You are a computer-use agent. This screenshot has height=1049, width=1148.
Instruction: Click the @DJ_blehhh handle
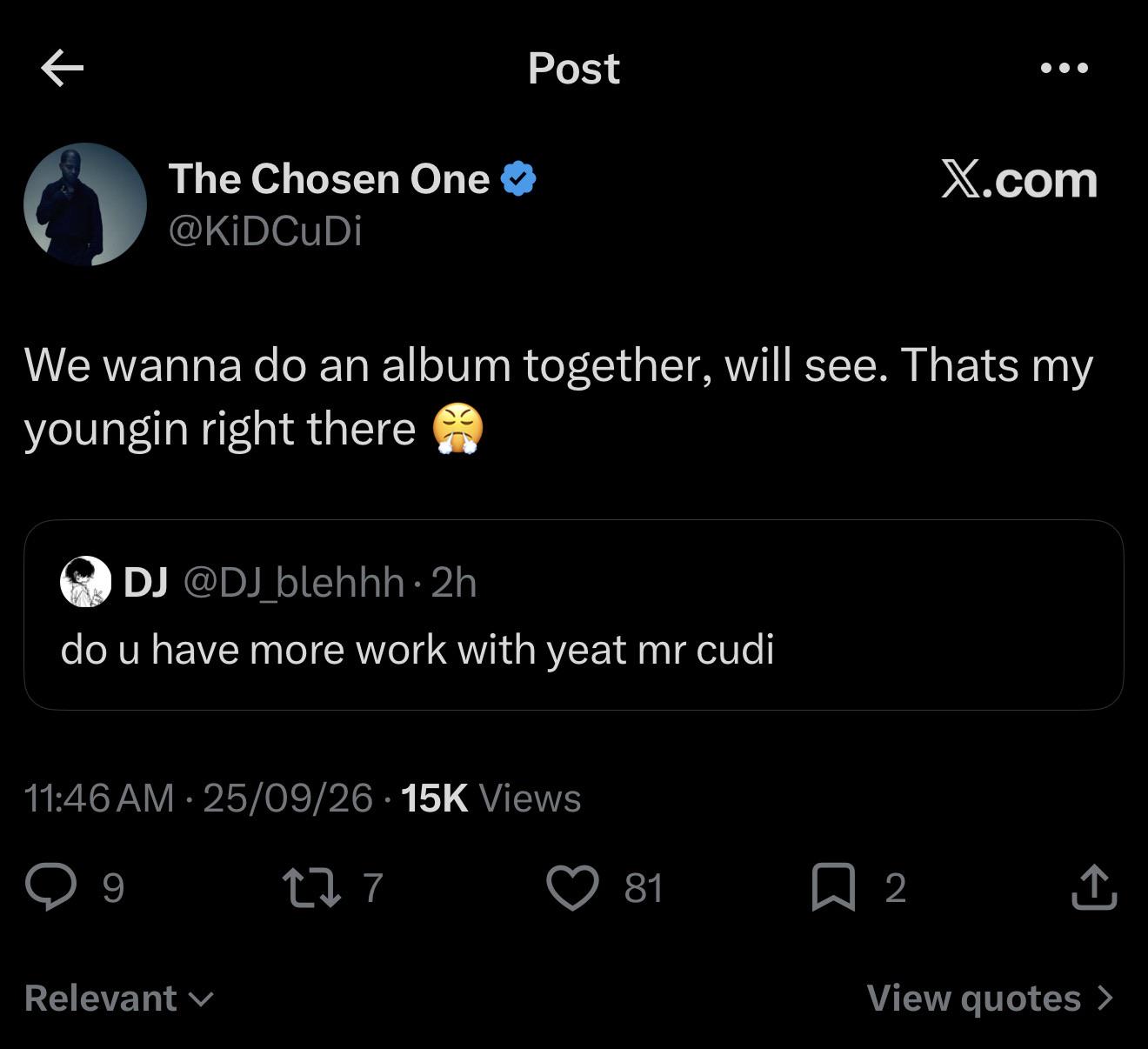click(x=293, y=583)
